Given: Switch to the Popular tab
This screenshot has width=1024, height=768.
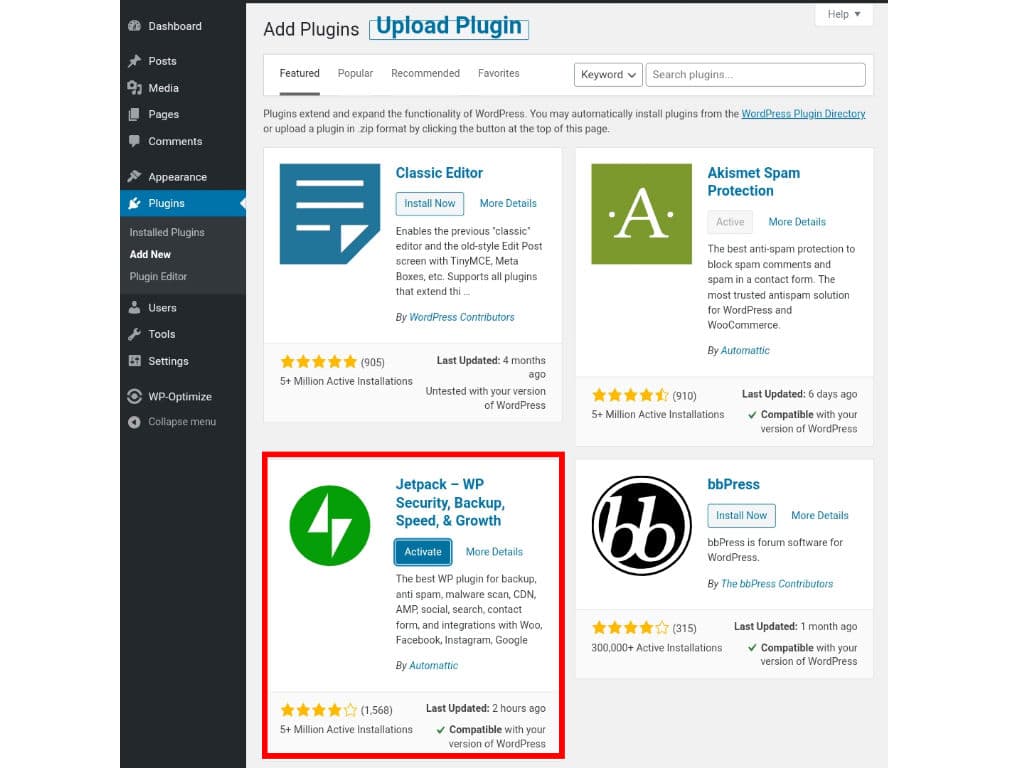Looking at the screenshot, I should coord(355,73).
